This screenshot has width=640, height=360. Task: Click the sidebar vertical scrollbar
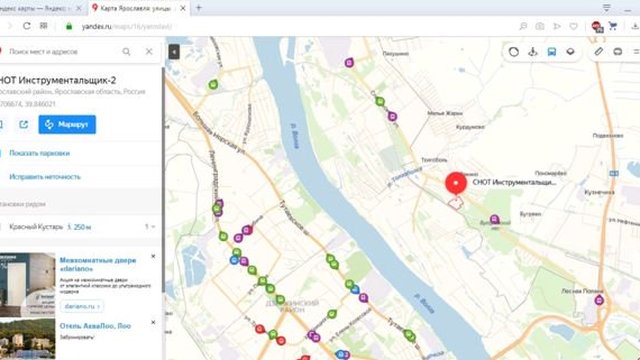(163, 180)
